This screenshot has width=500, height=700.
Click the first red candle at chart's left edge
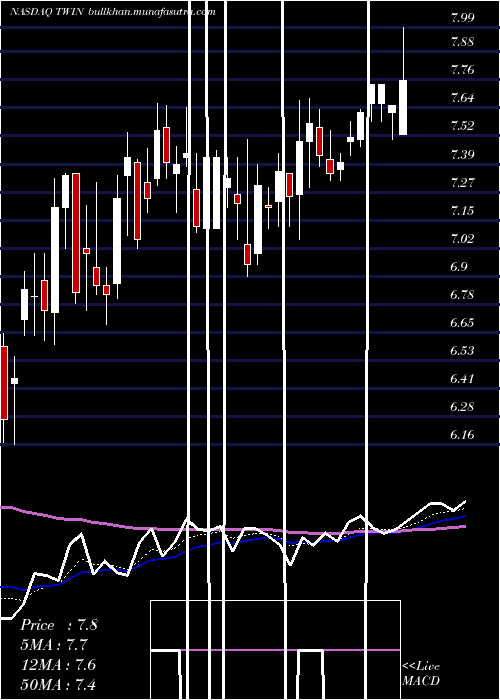(x=4, y=383)
